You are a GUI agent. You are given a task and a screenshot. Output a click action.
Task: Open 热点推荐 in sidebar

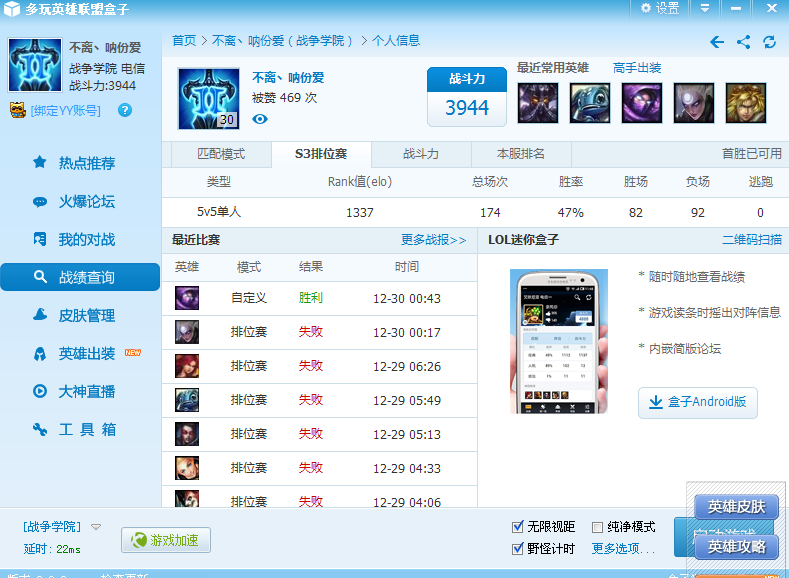click(x=80, y=163)
